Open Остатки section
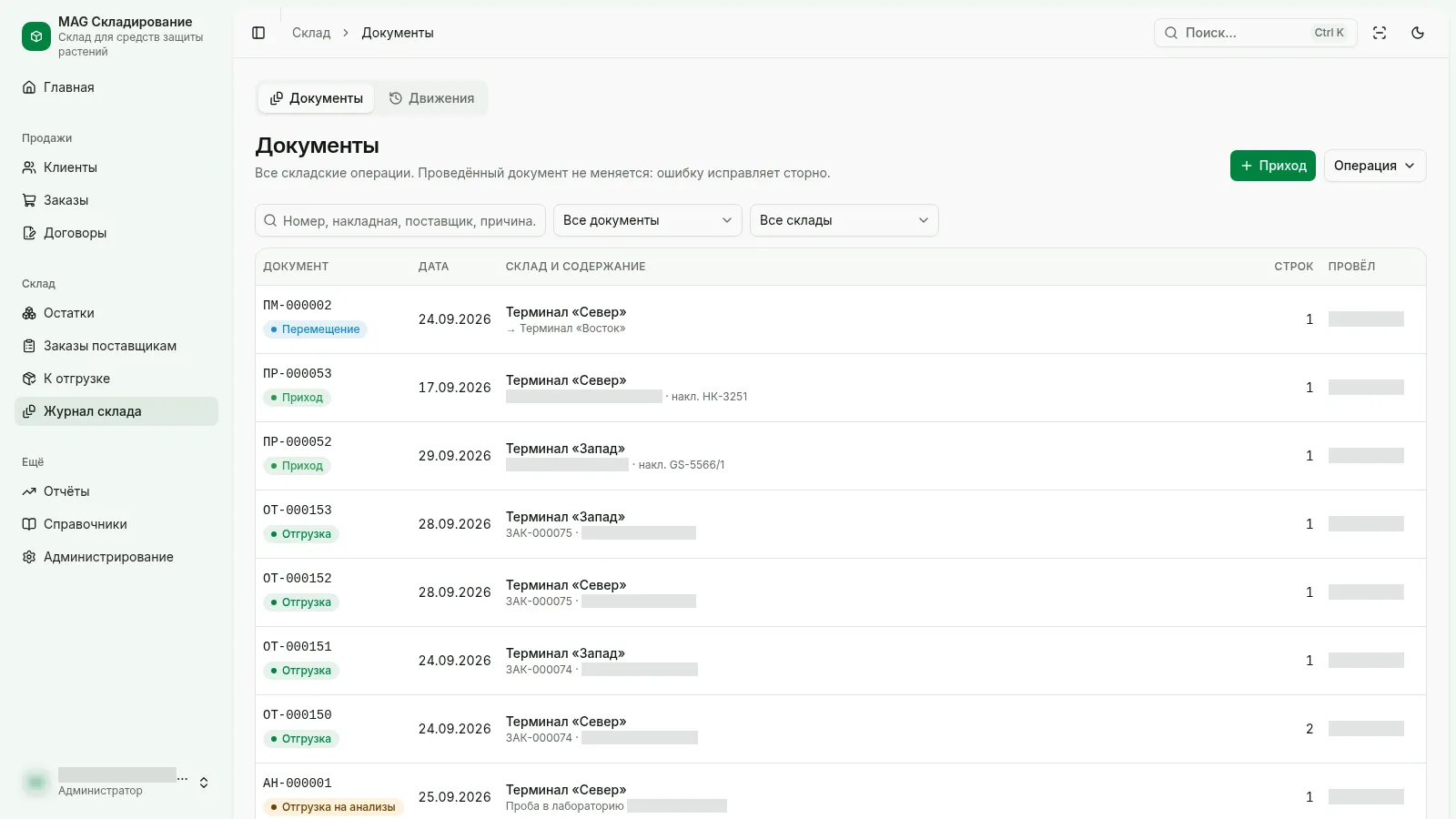1456x819 pixels. (x=116, y=313)
